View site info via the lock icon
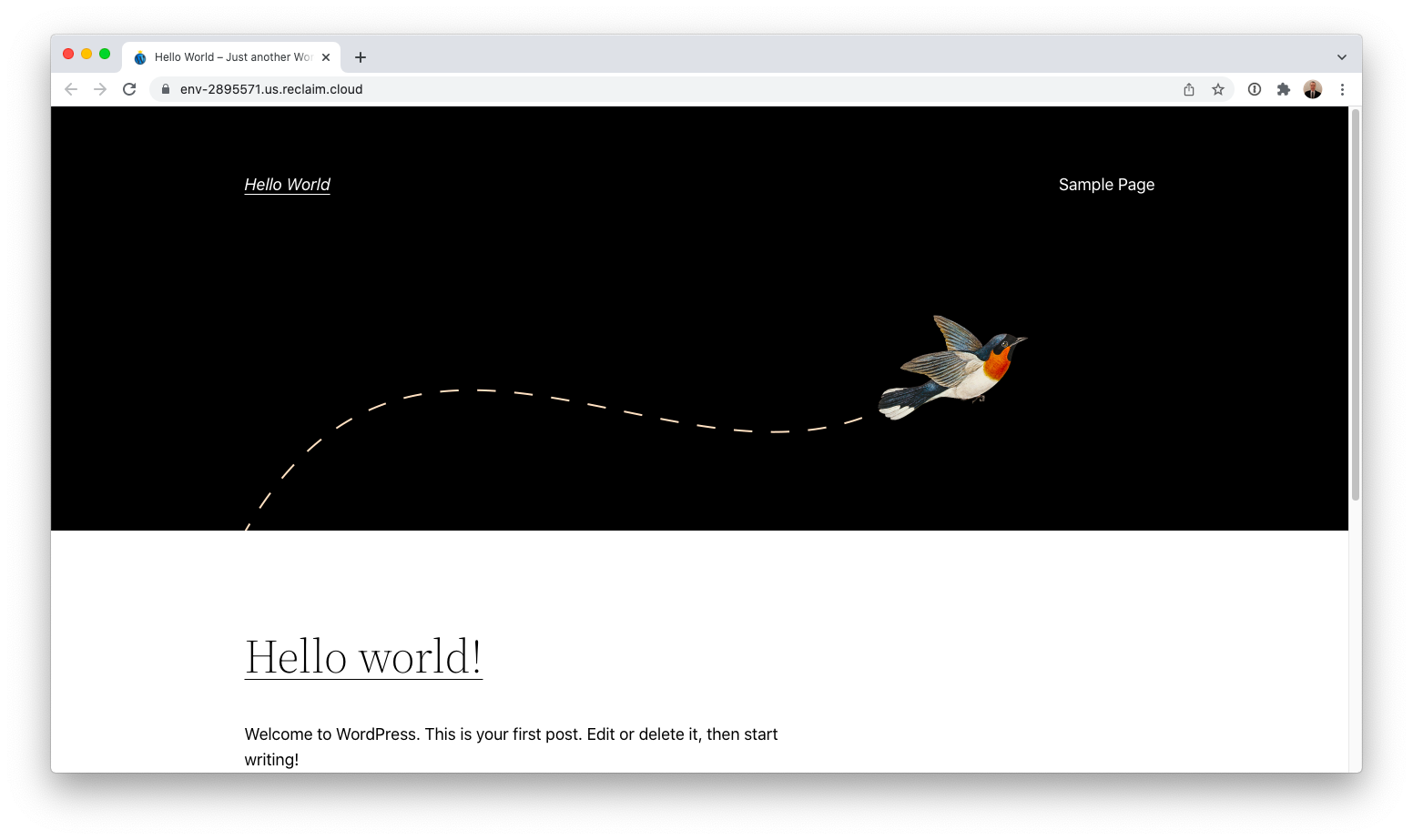 [x=166, y=89]
